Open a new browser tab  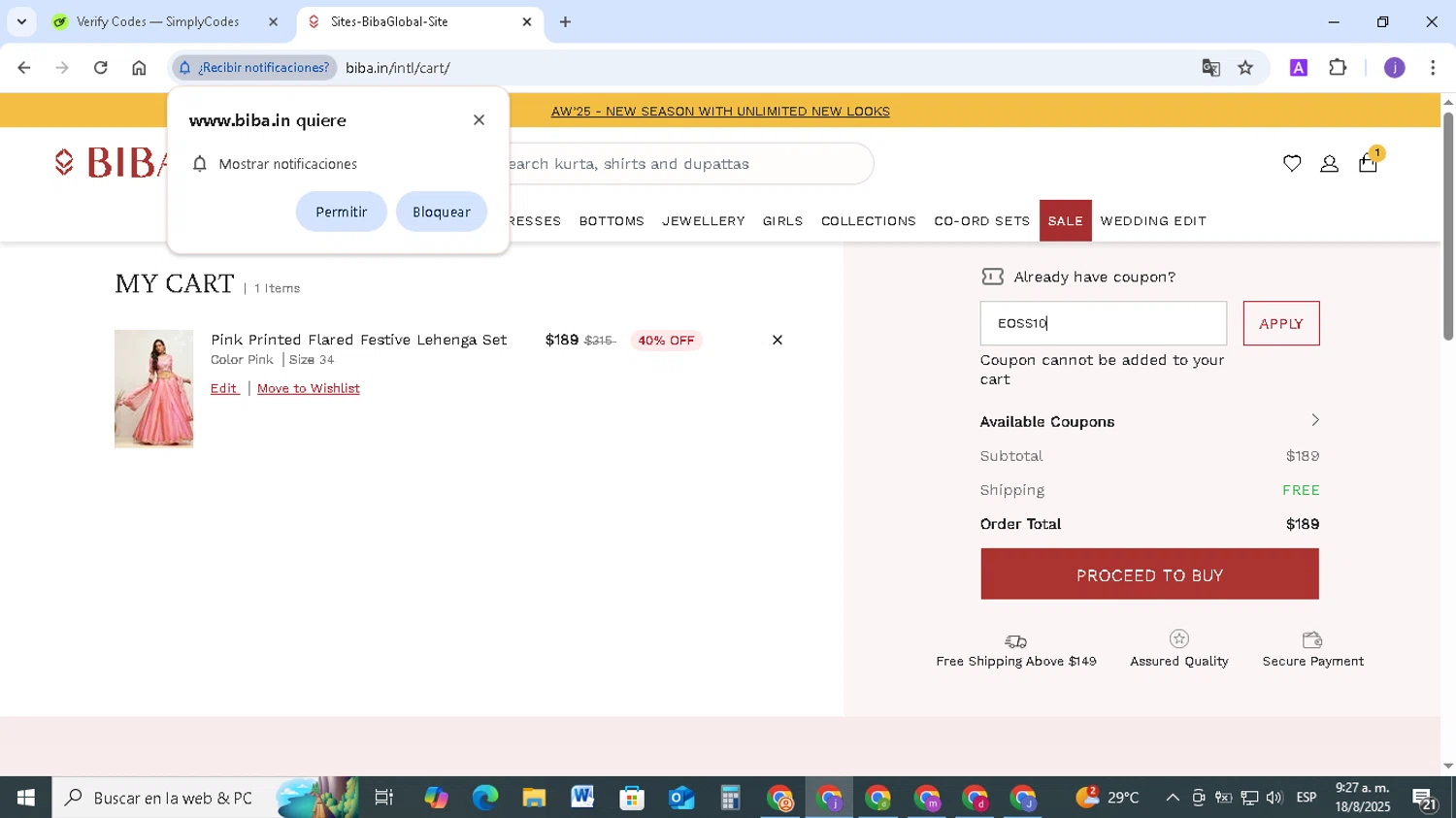[565, 21]
